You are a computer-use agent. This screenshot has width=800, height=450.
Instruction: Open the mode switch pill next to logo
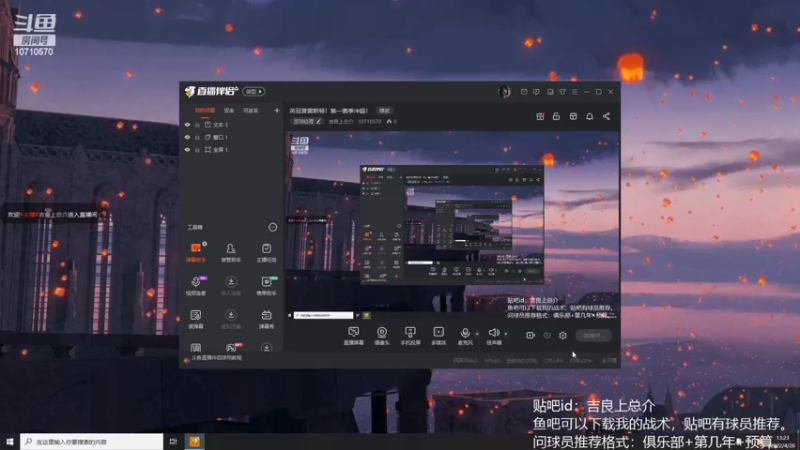click(x=254, y=91)
